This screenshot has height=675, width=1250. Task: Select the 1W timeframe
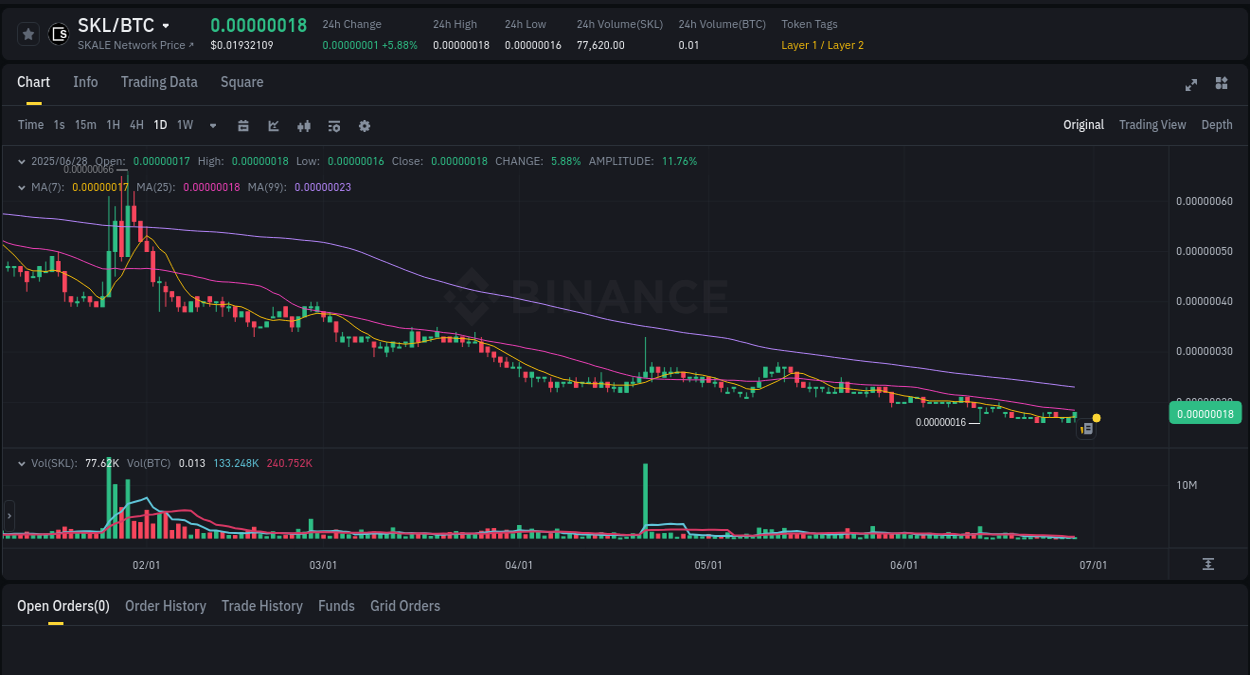(x=184, y=125)
